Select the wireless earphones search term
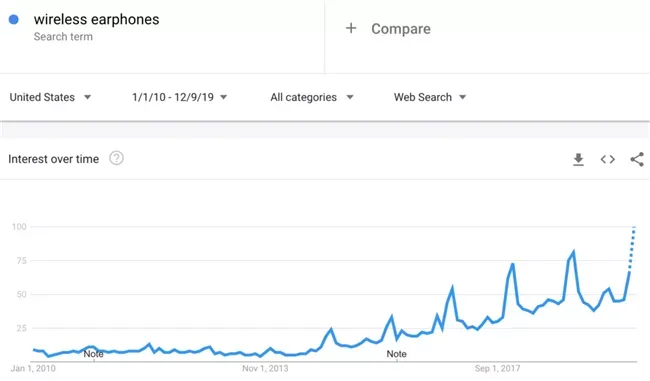 click(96, 19)
